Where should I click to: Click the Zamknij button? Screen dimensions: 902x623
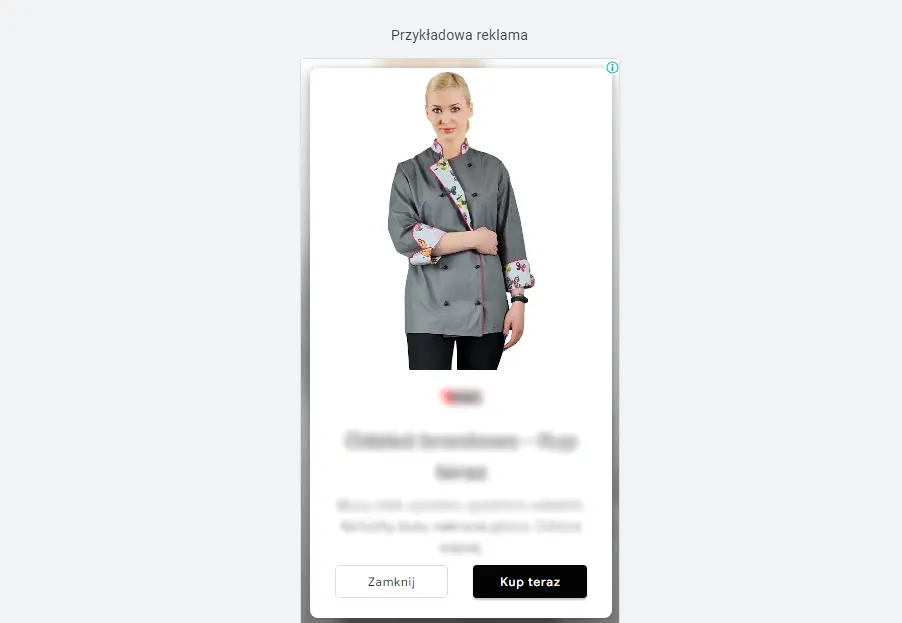click(391, 582)
